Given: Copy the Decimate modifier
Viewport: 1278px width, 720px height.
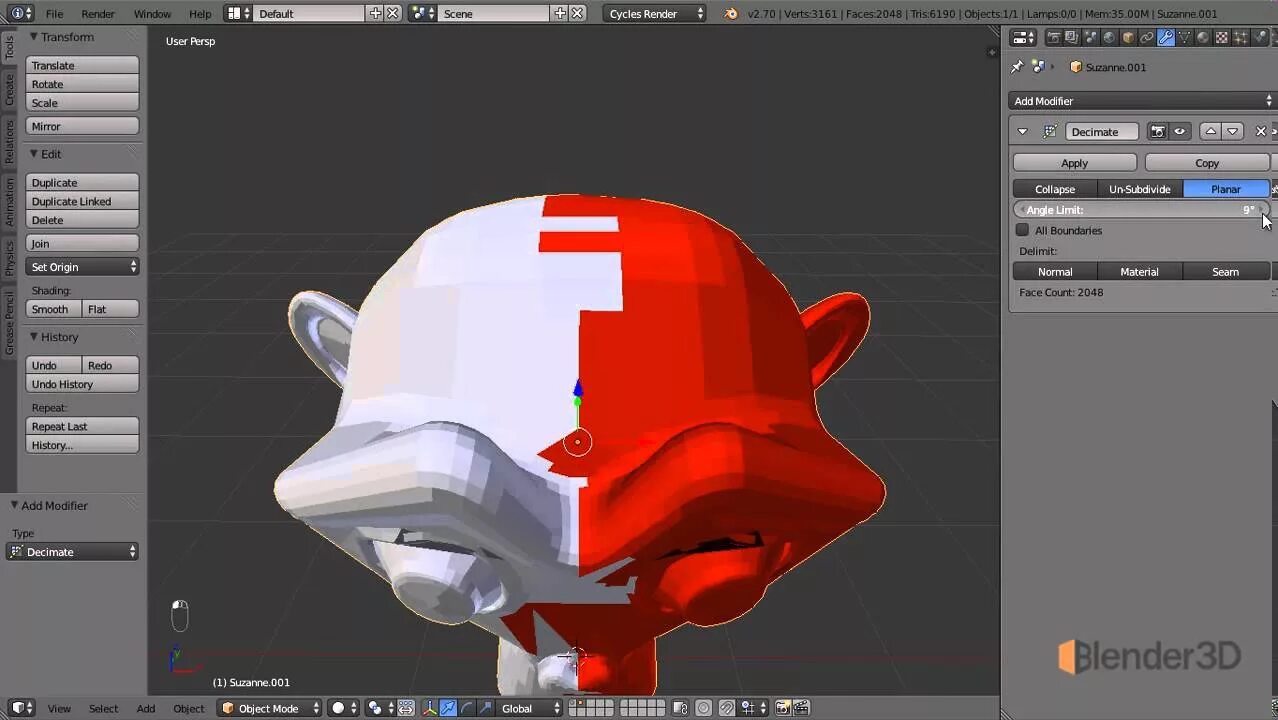Looking at the screenshot, I should (1207, 163).
